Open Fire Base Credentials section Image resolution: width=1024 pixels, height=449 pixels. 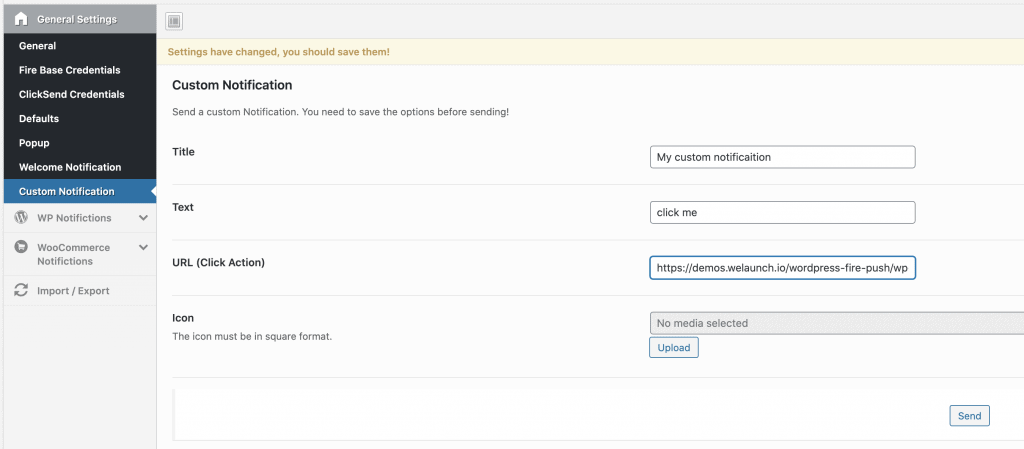point(69,70)
